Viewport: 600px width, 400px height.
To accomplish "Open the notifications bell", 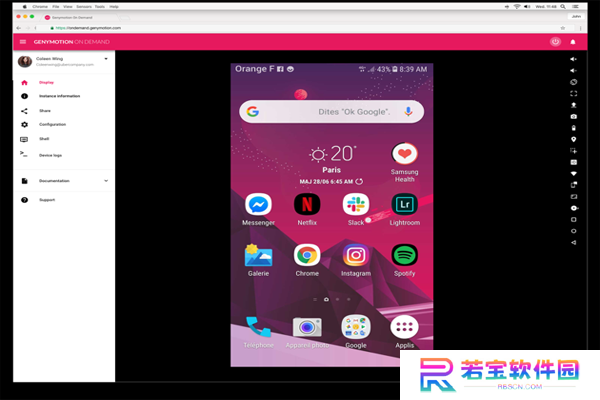I will 573,42.
